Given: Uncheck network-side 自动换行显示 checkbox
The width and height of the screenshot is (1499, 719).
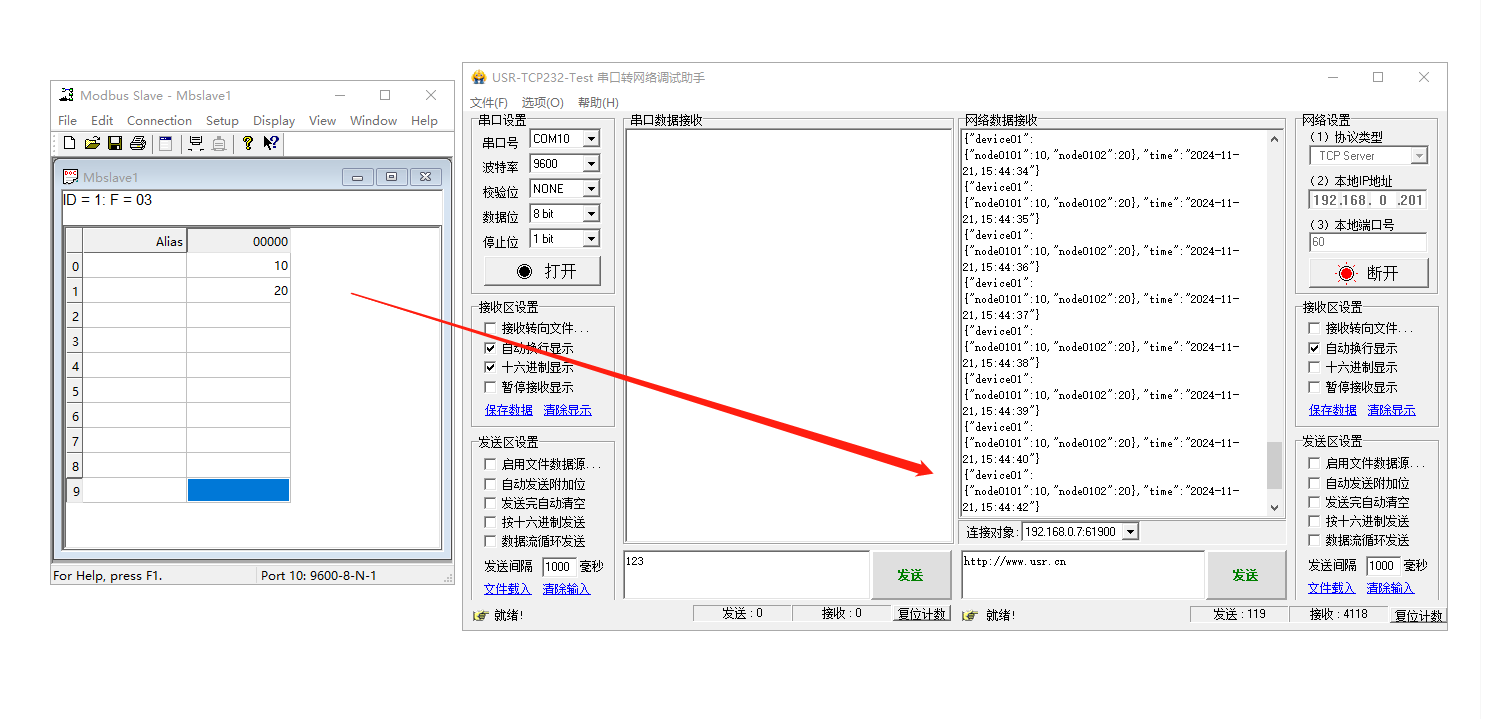Looking at the screenshot, I should [1314, 348].
